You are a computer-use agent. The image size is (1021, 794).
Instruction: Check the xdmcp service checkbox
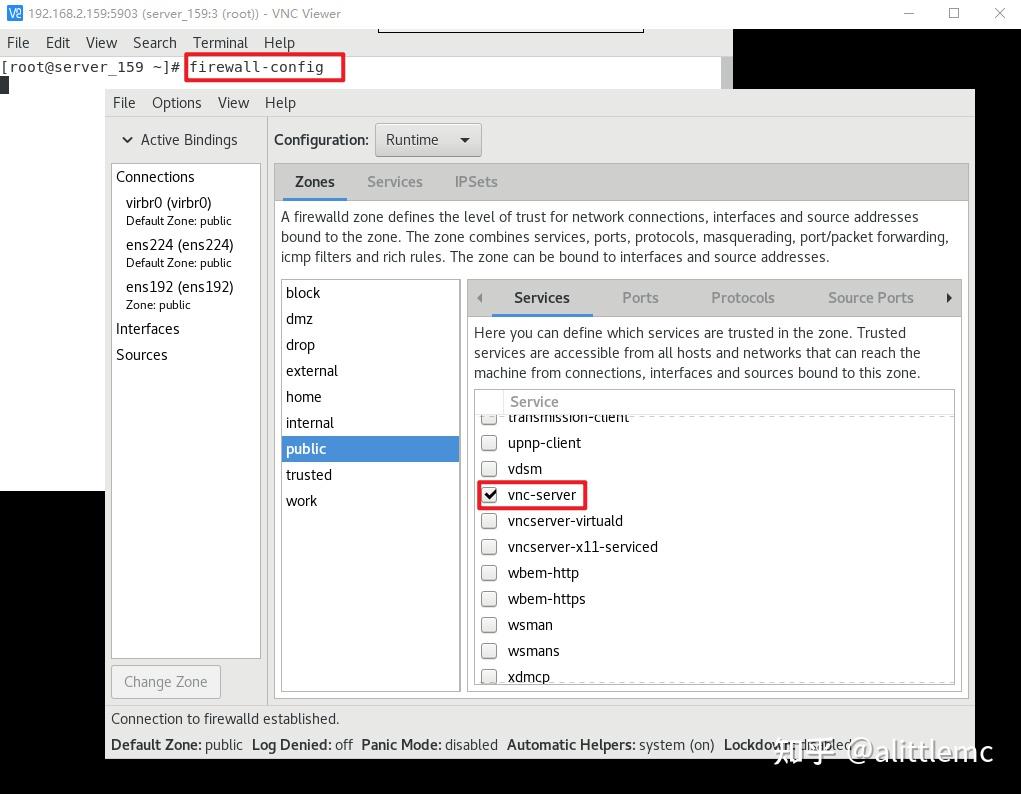pos(489,676)
